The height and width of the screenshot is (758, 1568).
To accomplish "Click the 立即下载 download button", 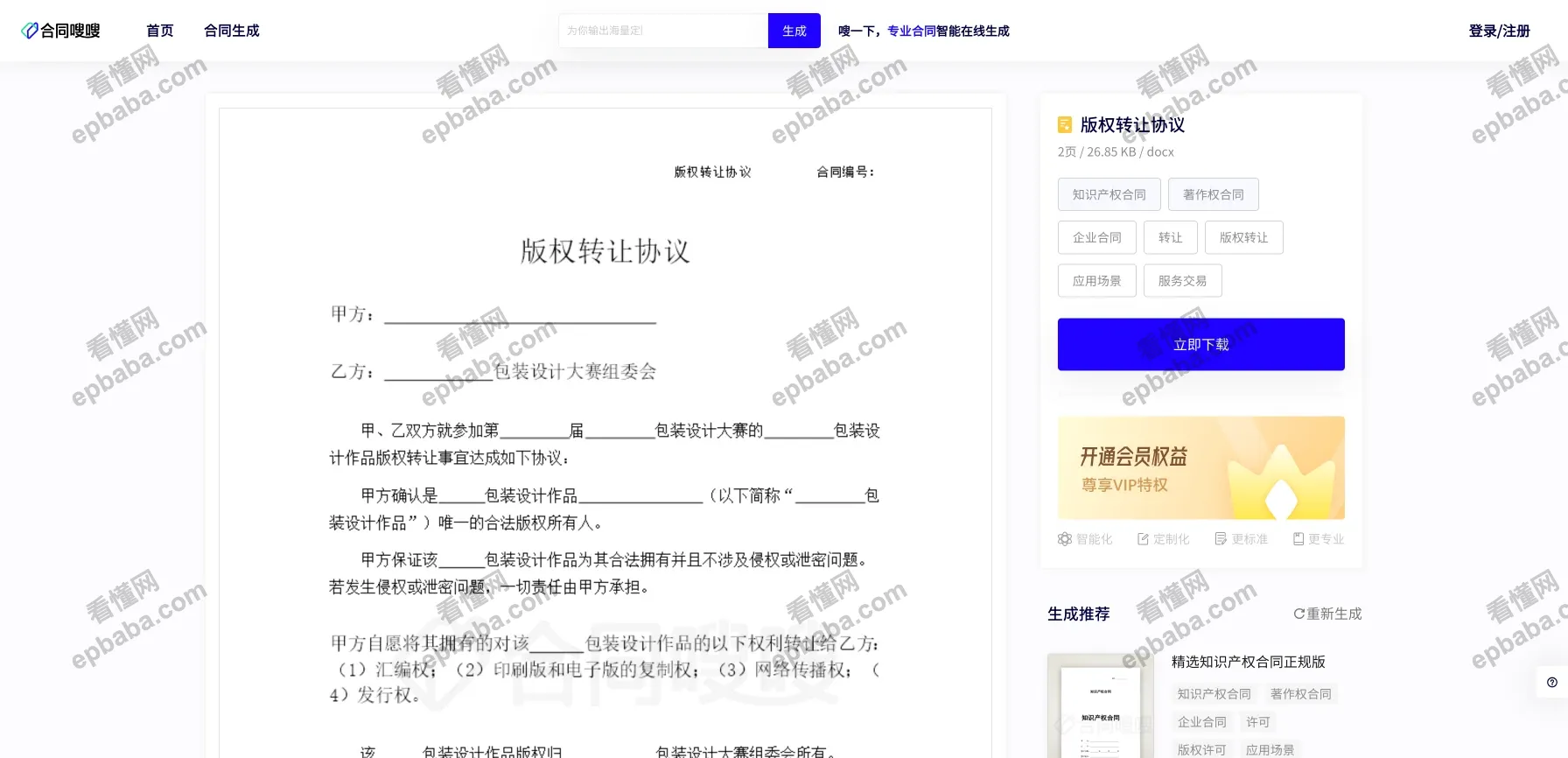I will [x=1201, y=344].
